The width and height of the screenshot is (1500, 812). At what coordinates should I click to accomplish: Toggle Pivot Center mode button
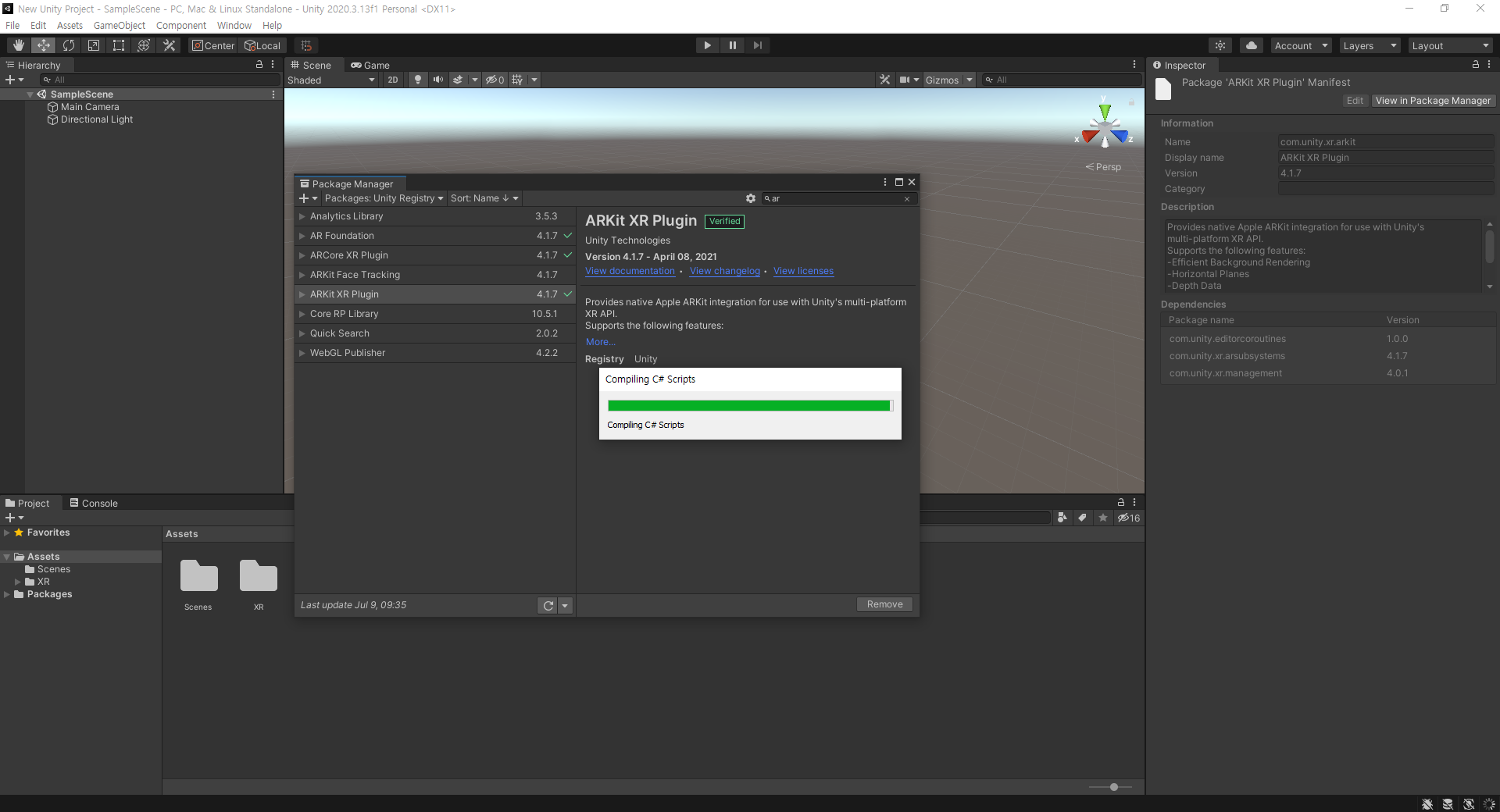click(213, 45)
